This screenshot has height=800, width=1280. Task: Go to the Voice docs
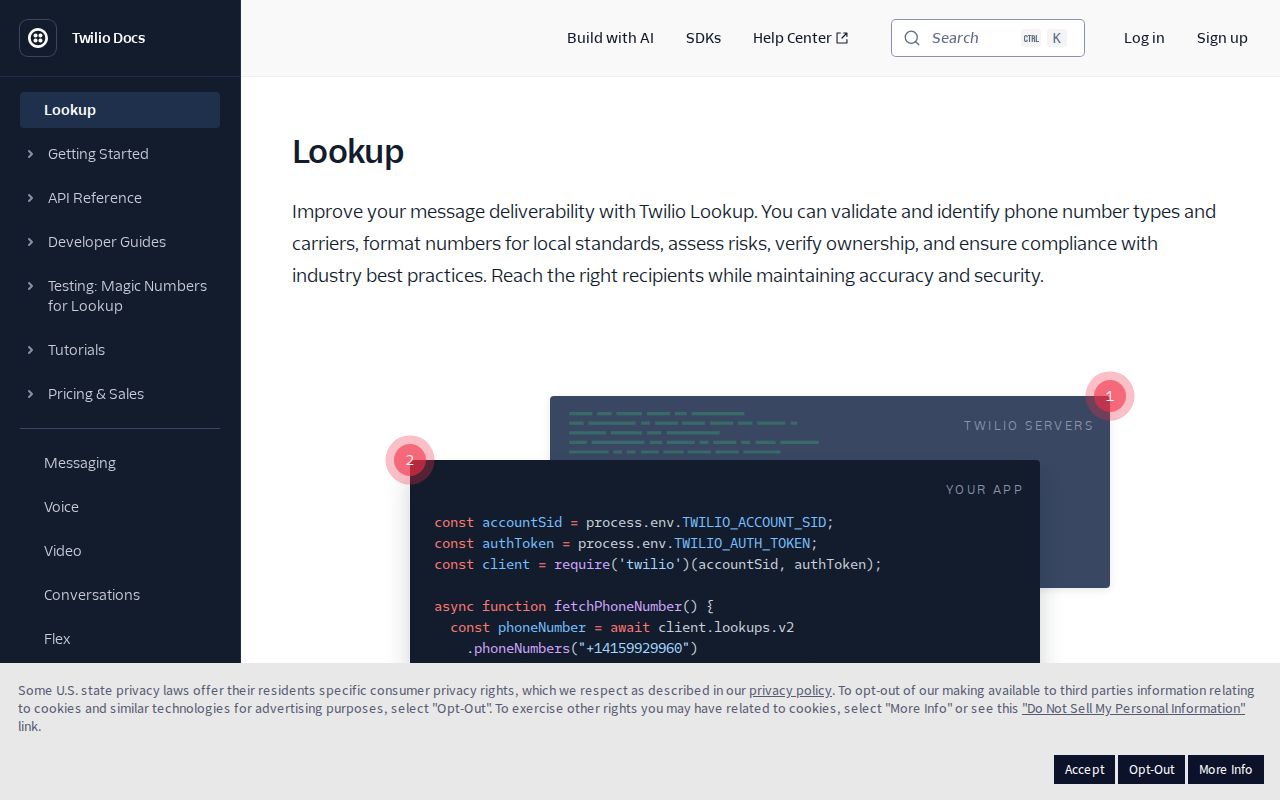[x=61, y=507]
